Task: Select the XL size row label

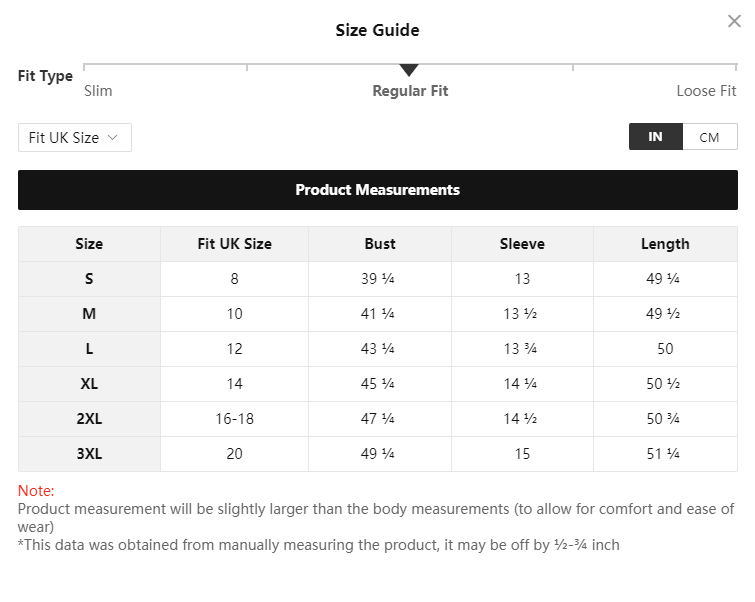Action: 89,384
